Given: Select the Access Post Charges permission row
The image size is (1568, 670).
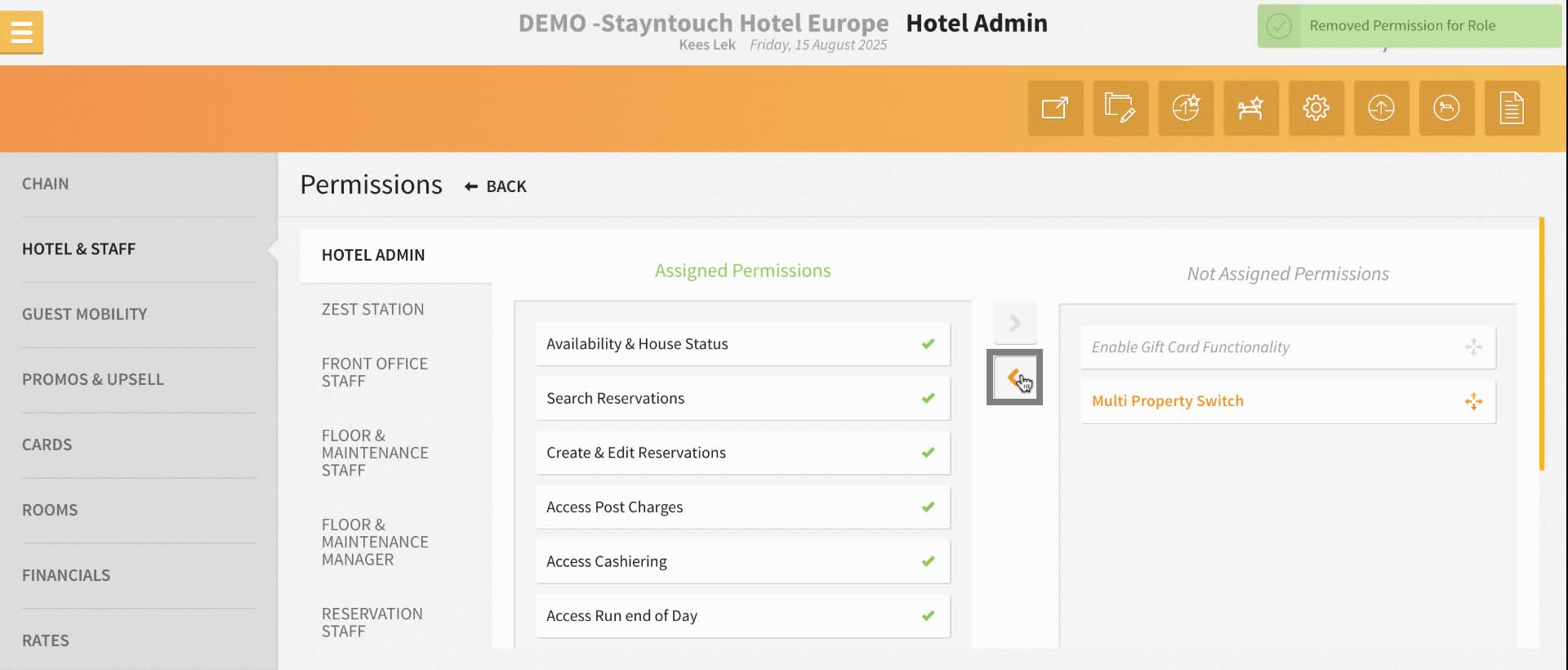Looking at the screenshot, I should click(x=742, y=507).
